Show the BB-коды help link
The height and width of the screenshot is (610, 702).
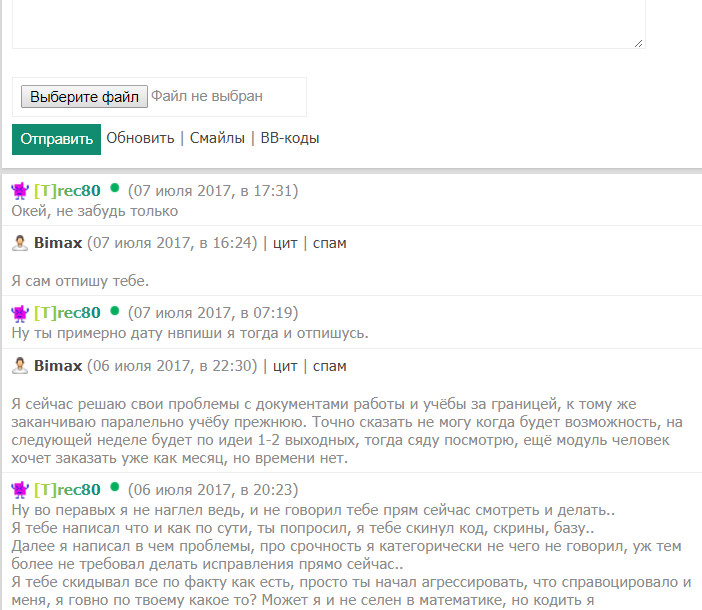[290, 138]
